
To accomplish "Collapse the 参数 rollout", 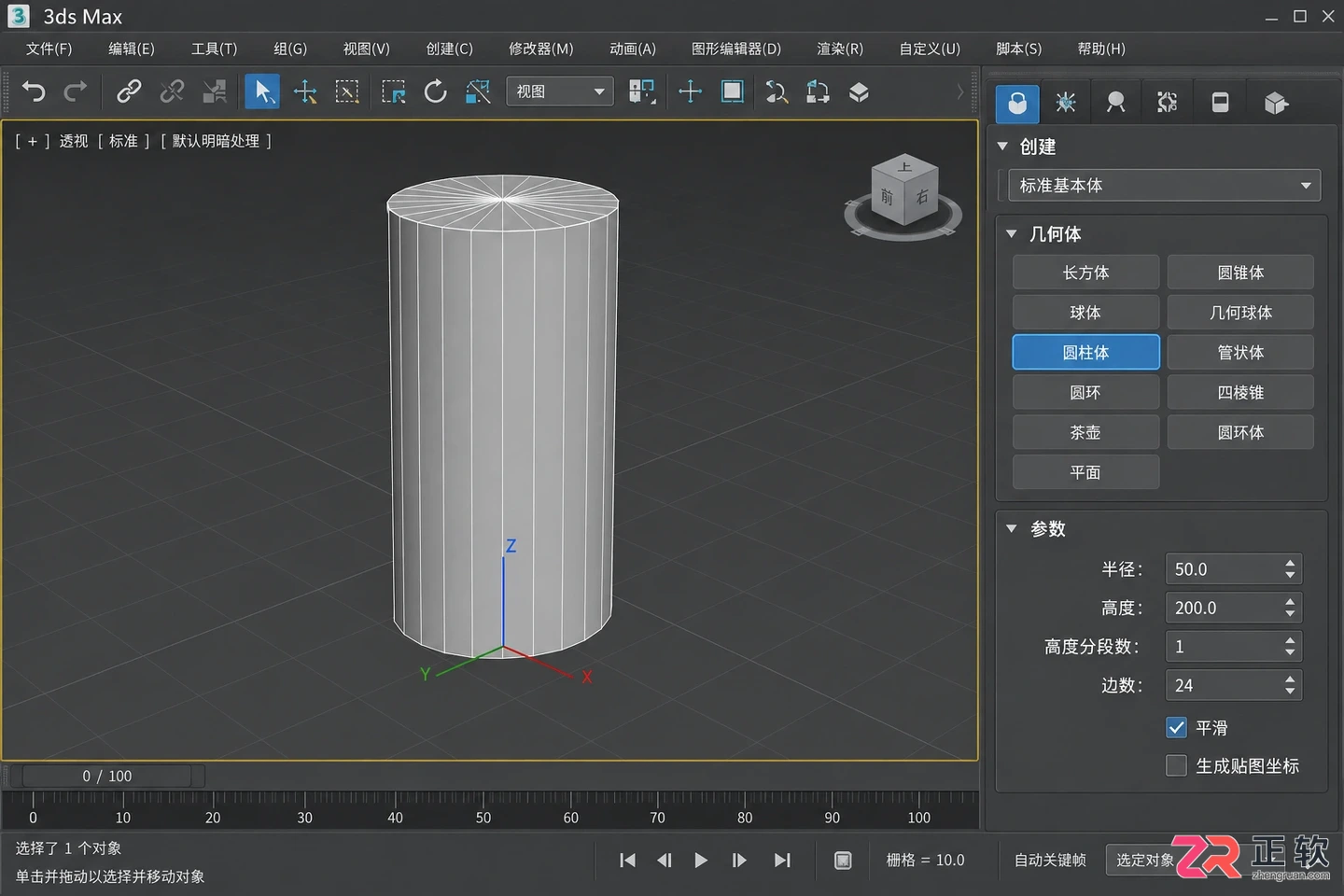I will click(x=1012, y=529).
